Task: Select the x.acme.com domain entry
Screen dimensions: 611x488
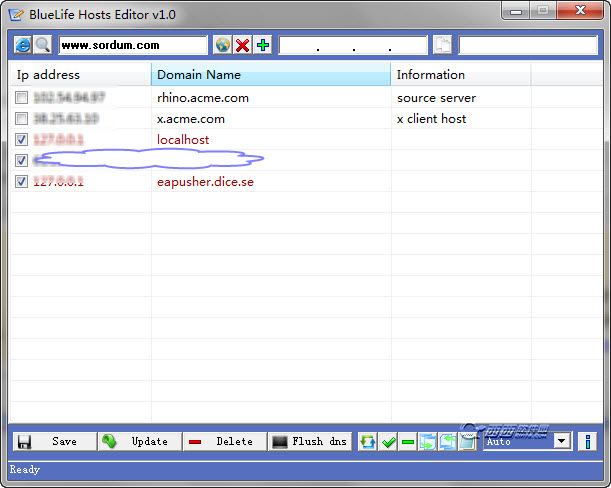Action: pyautogui.click(x=191, y=119)
